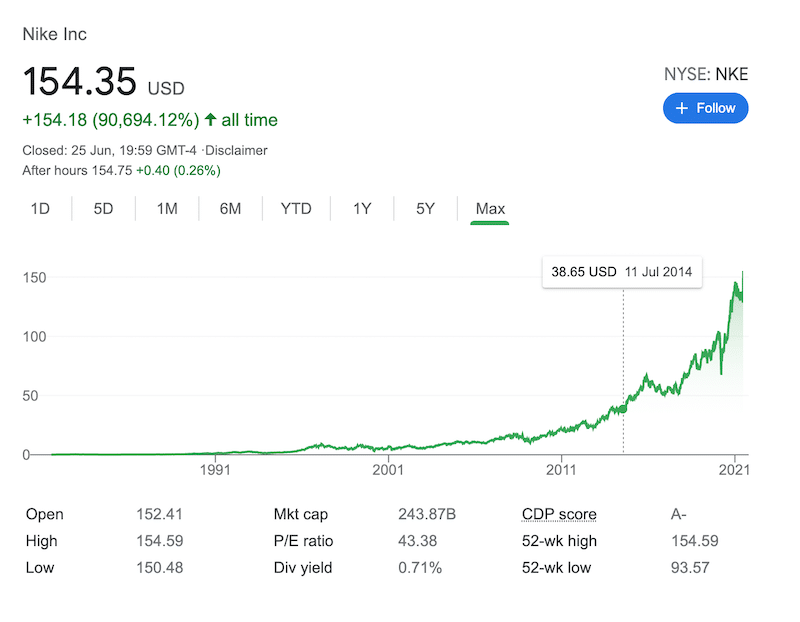Select the Max range tab
This screenshot has width=800, height=622.
point(490,209)
